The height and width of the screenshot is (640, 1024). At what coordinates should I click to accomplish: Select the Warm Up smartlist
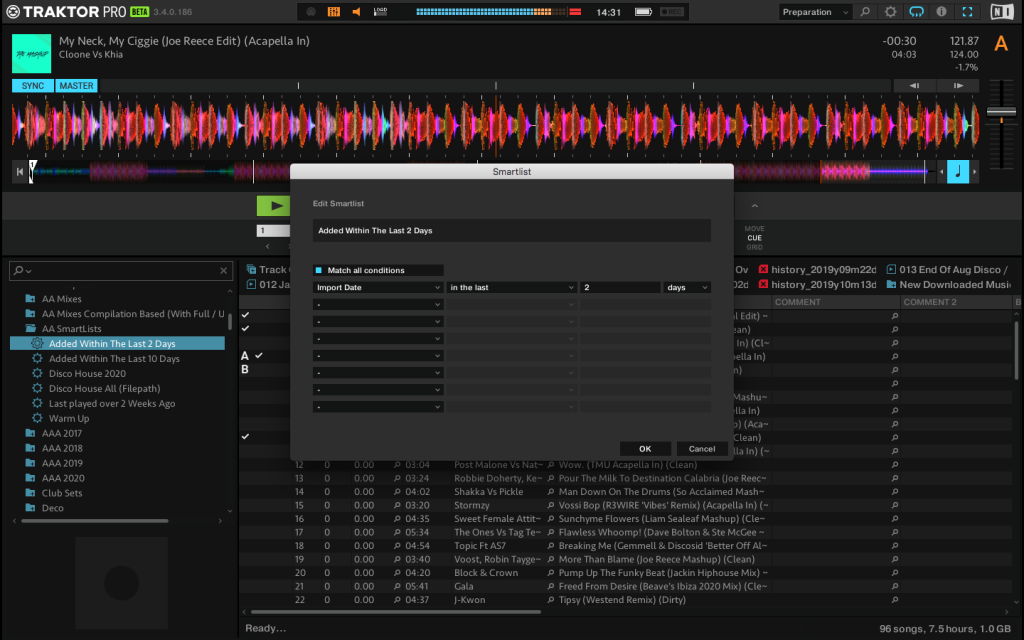[69, 419]
